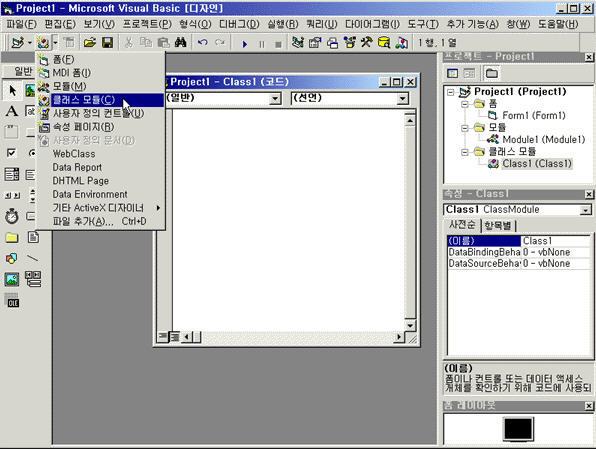
Task: Open the Add Form dropdown arrow
Action: pyautogui.click(x=55, y=43)
